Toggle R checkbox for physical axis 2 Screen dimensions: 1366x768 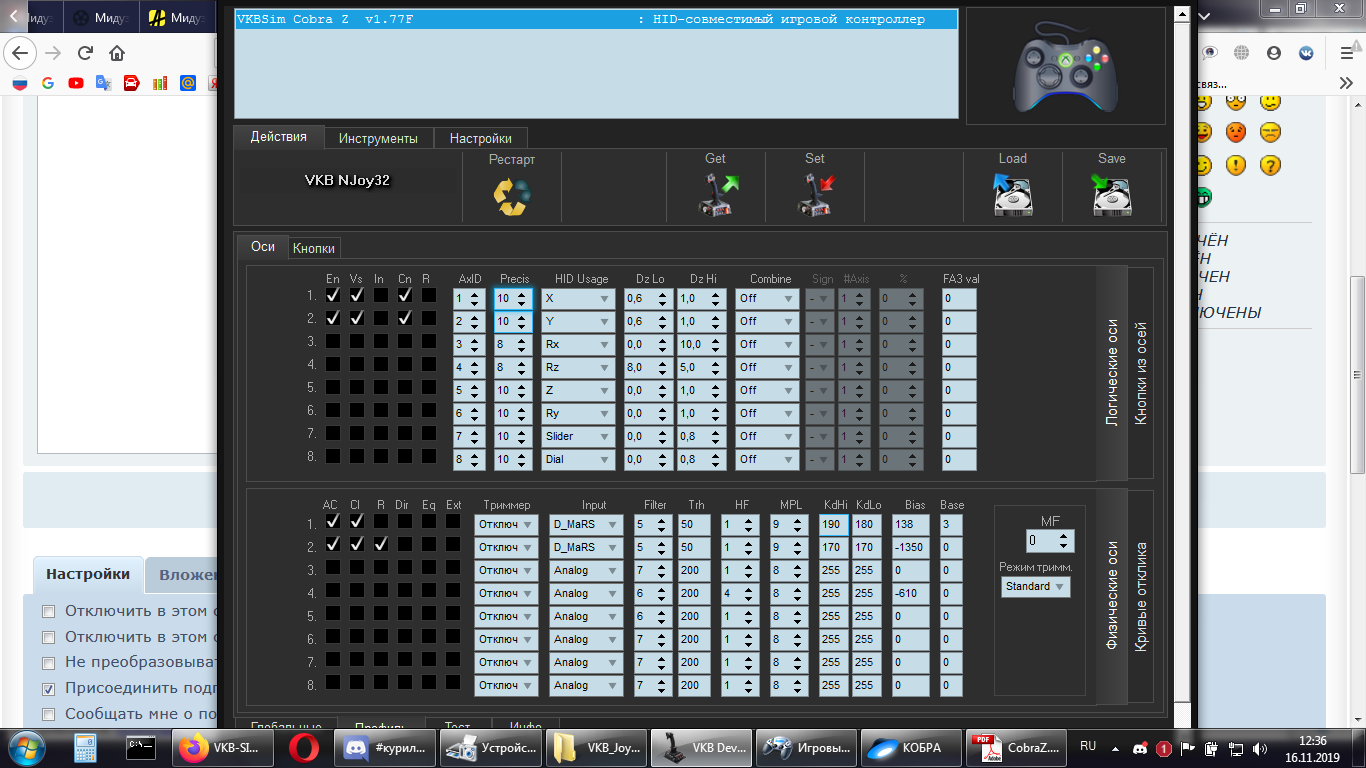381,545
